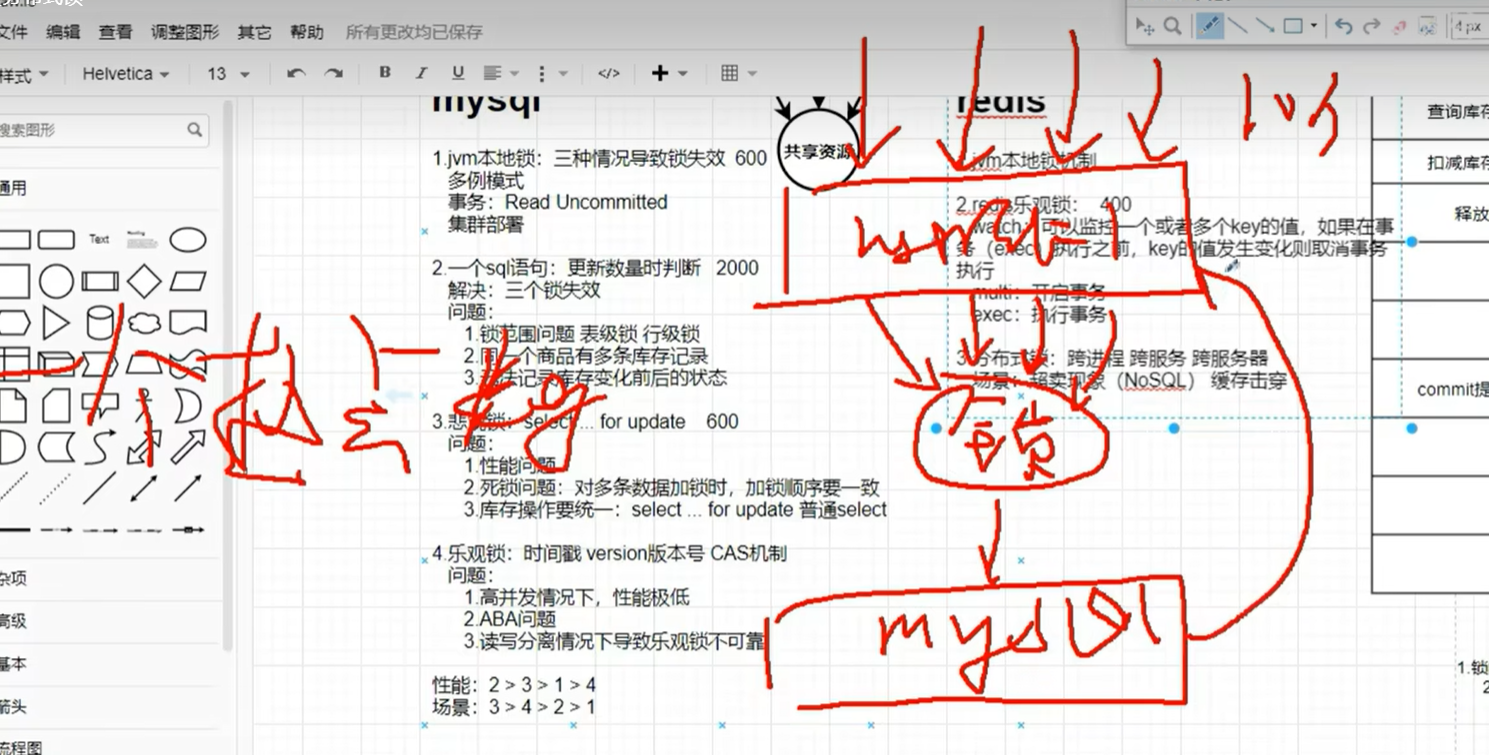
Task: Toggle underline formatting
Action: coord(458,73)
